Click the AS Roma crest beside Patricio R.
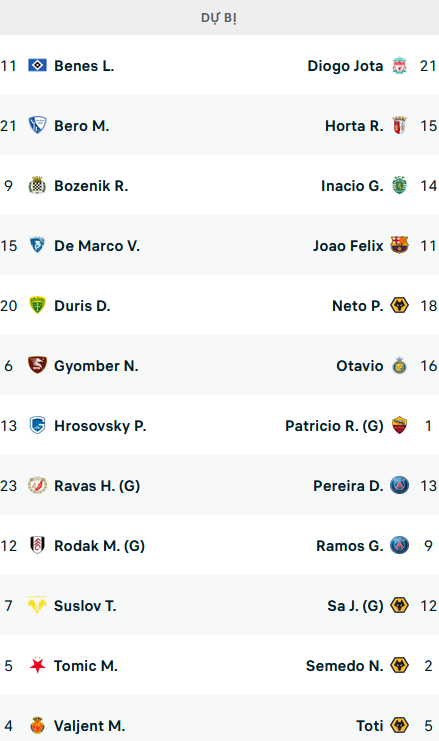 (399, 425)
